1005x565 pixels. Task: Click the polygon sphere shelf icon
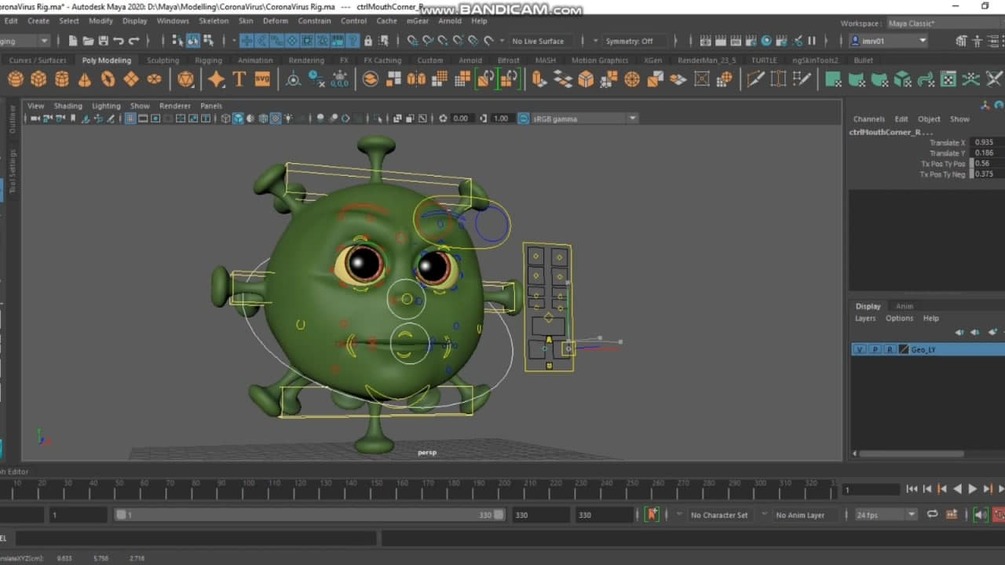point(16,80)
